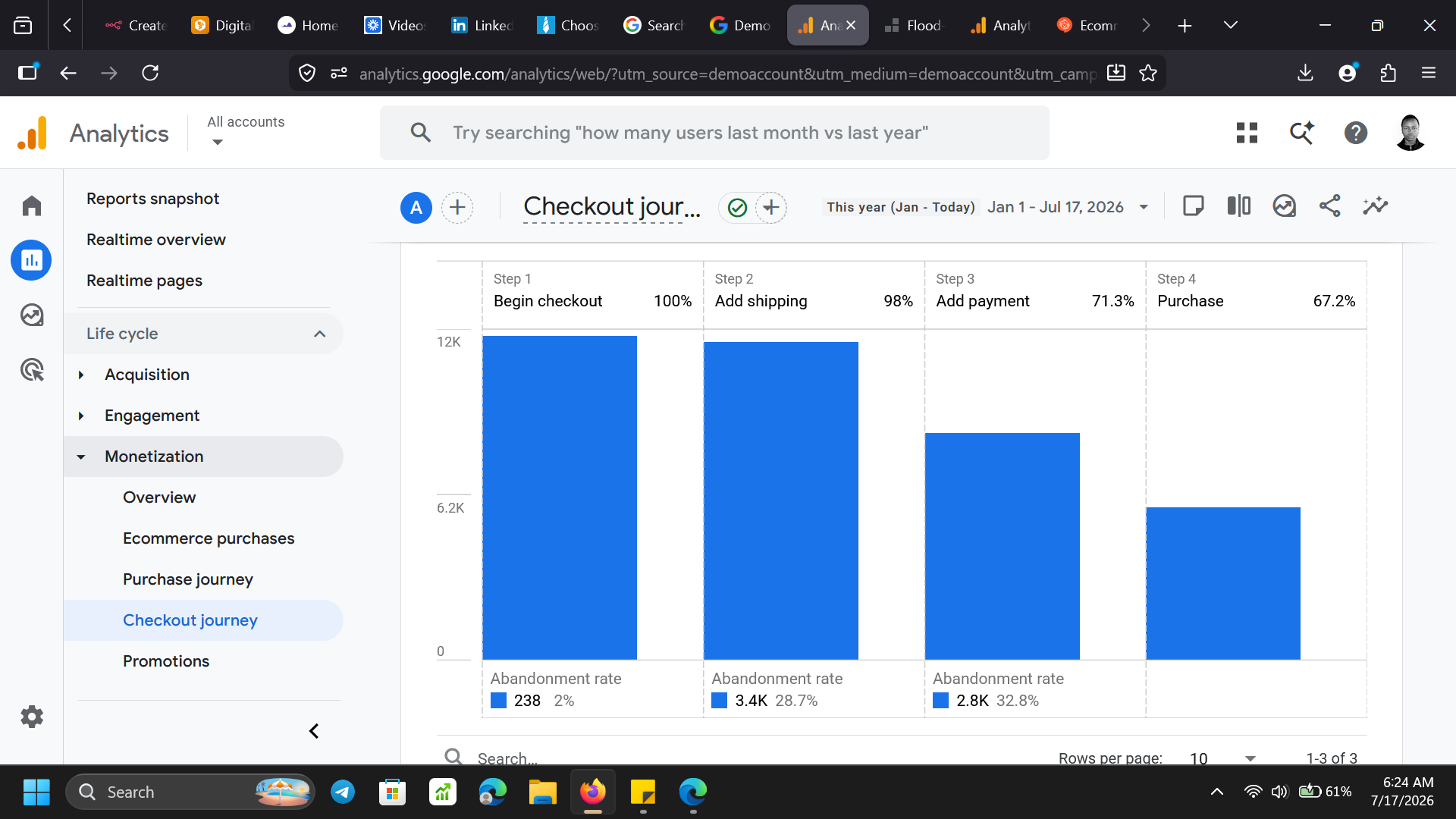Collapse the reports navigation panel
The height and width of the screenshot is (819, 1456).
[x=314, y=731]
